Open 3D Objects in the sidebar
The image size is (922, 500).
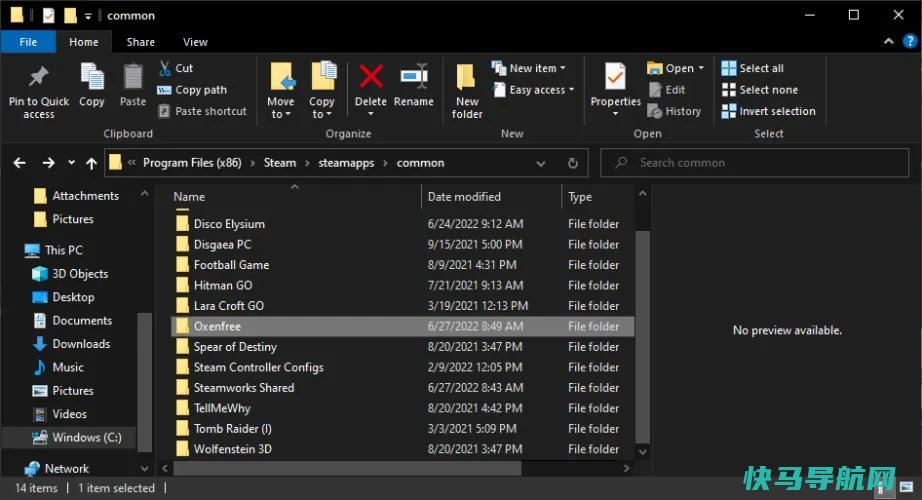click(71, 274)
